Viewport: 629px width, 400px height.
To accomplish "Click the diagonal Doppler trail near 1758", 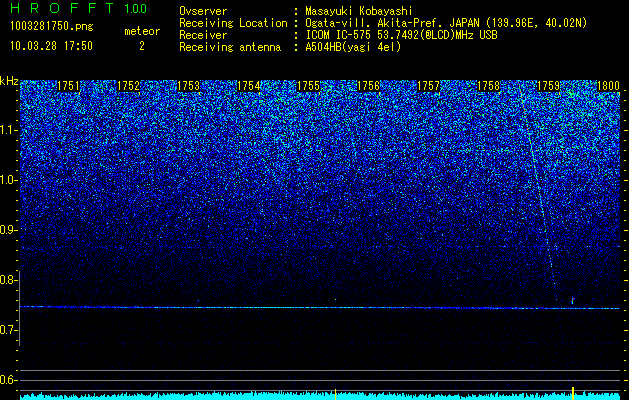I will point(538,193).
